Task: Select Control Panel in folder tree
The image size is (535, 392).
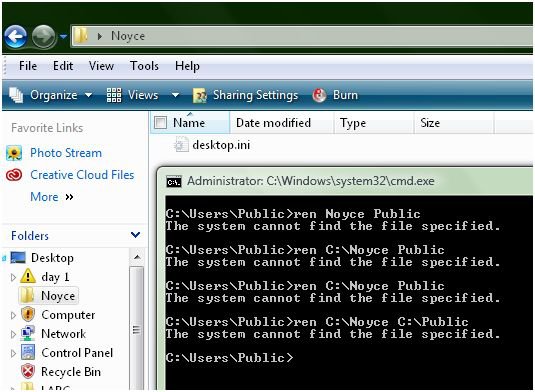Action: point(77,353)
